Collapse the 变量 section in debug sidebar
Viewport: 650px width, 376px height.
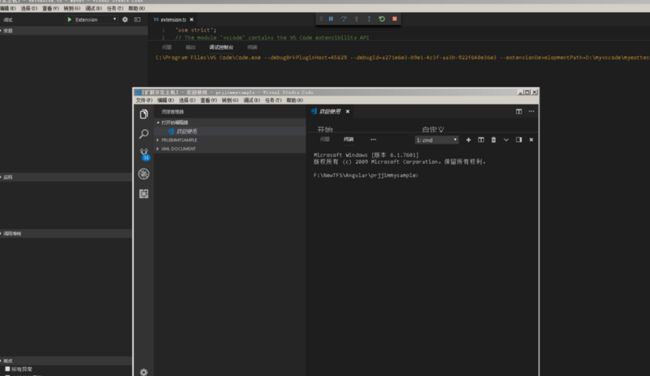point(74,31)
